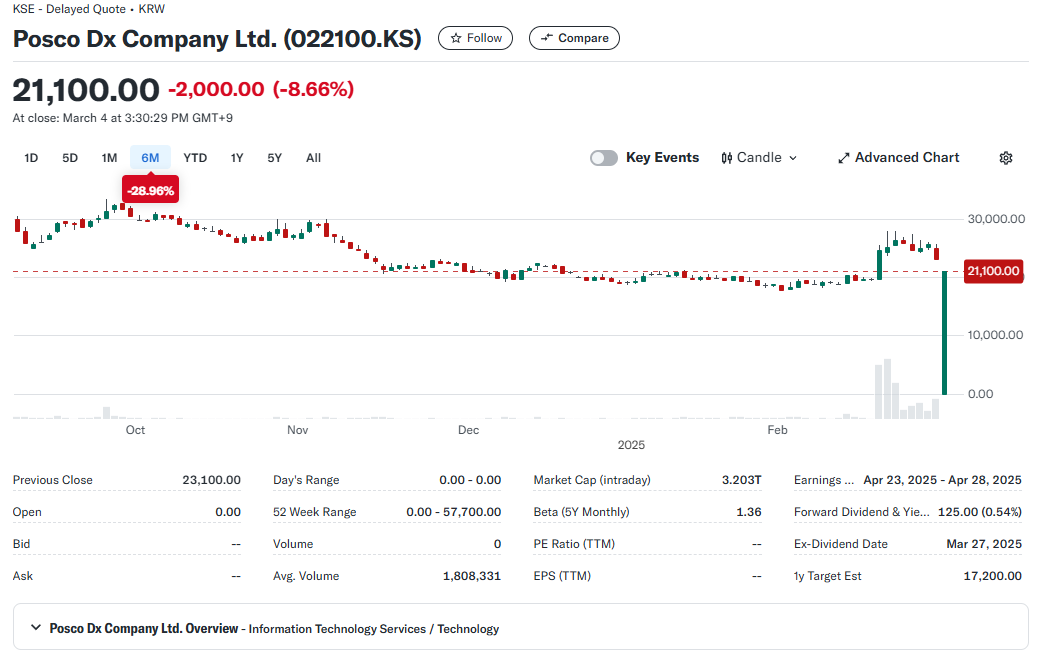This screenshot has width=1038, height=659.
Task: Select the 5Y time range tab
Action: coord(275,158)
